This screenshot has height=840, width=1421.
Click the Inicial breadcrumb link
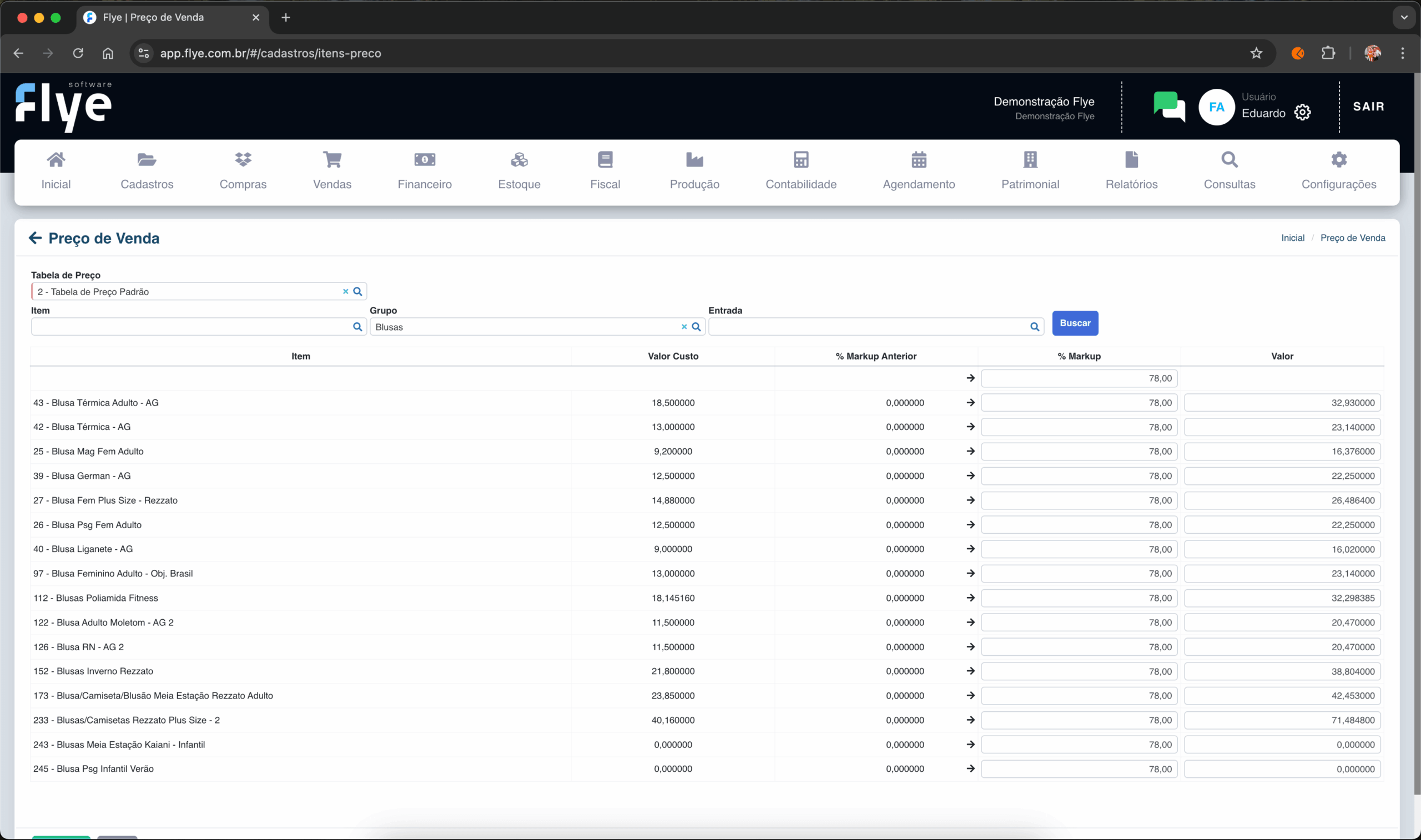click(1292, 239)
